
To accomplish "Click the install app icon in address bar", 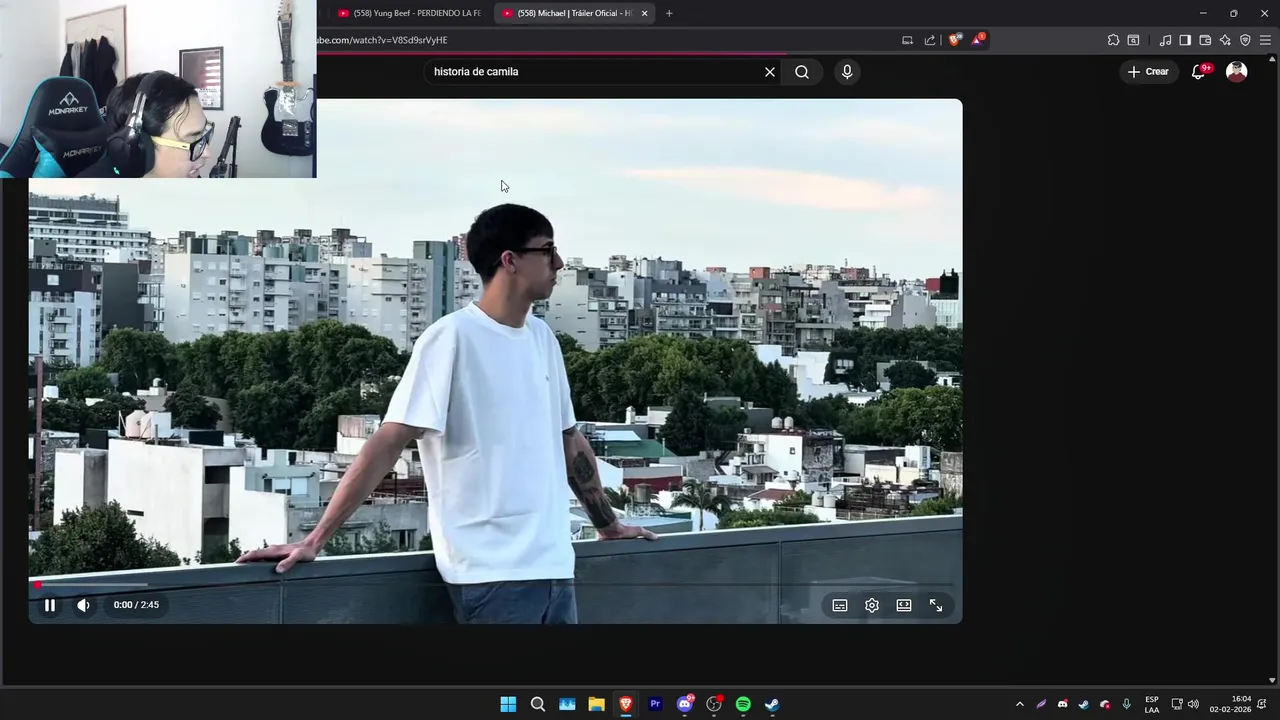I will pos(907,40).
